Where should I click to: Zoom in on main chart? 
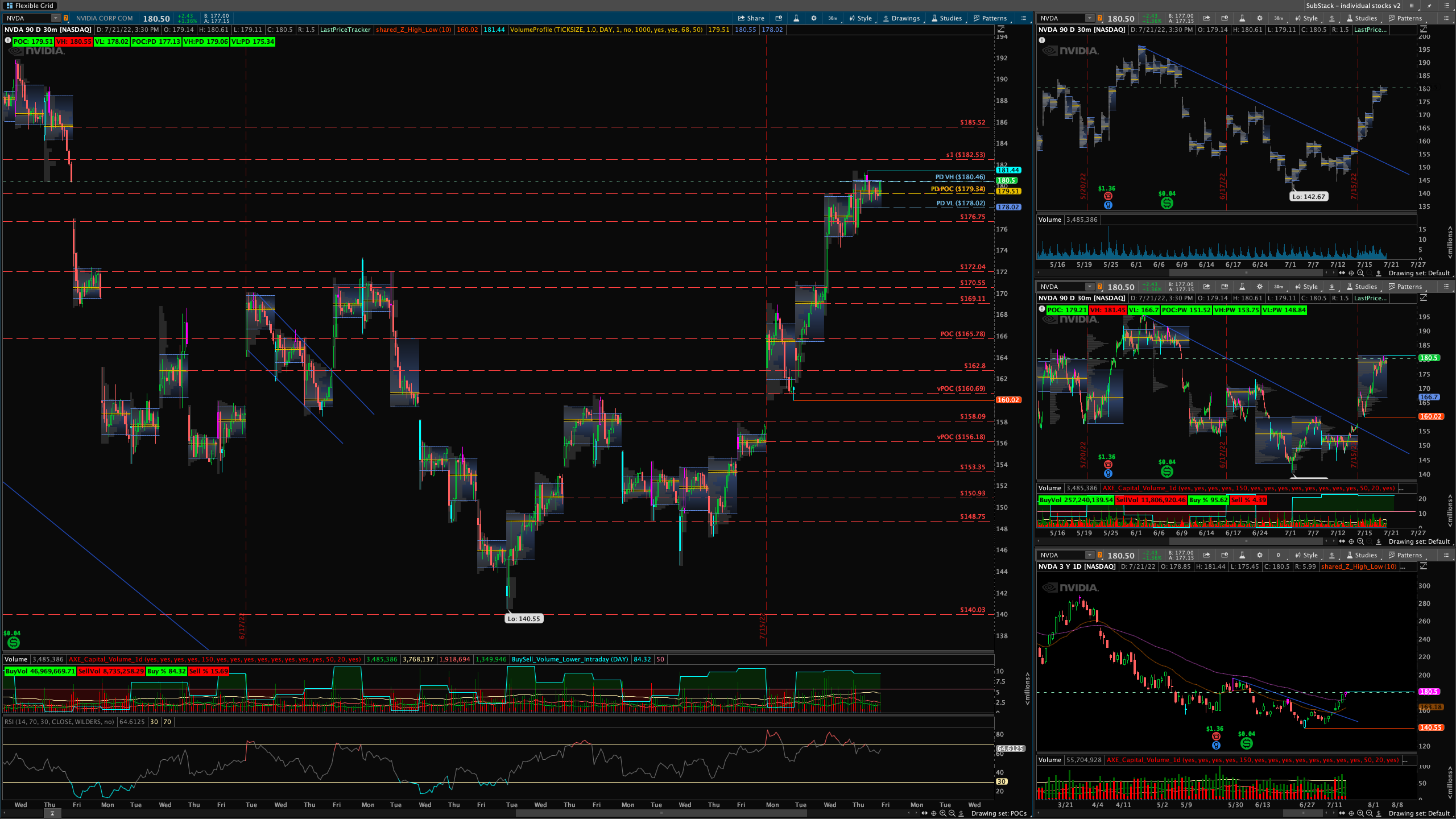[x=943, y=813]
